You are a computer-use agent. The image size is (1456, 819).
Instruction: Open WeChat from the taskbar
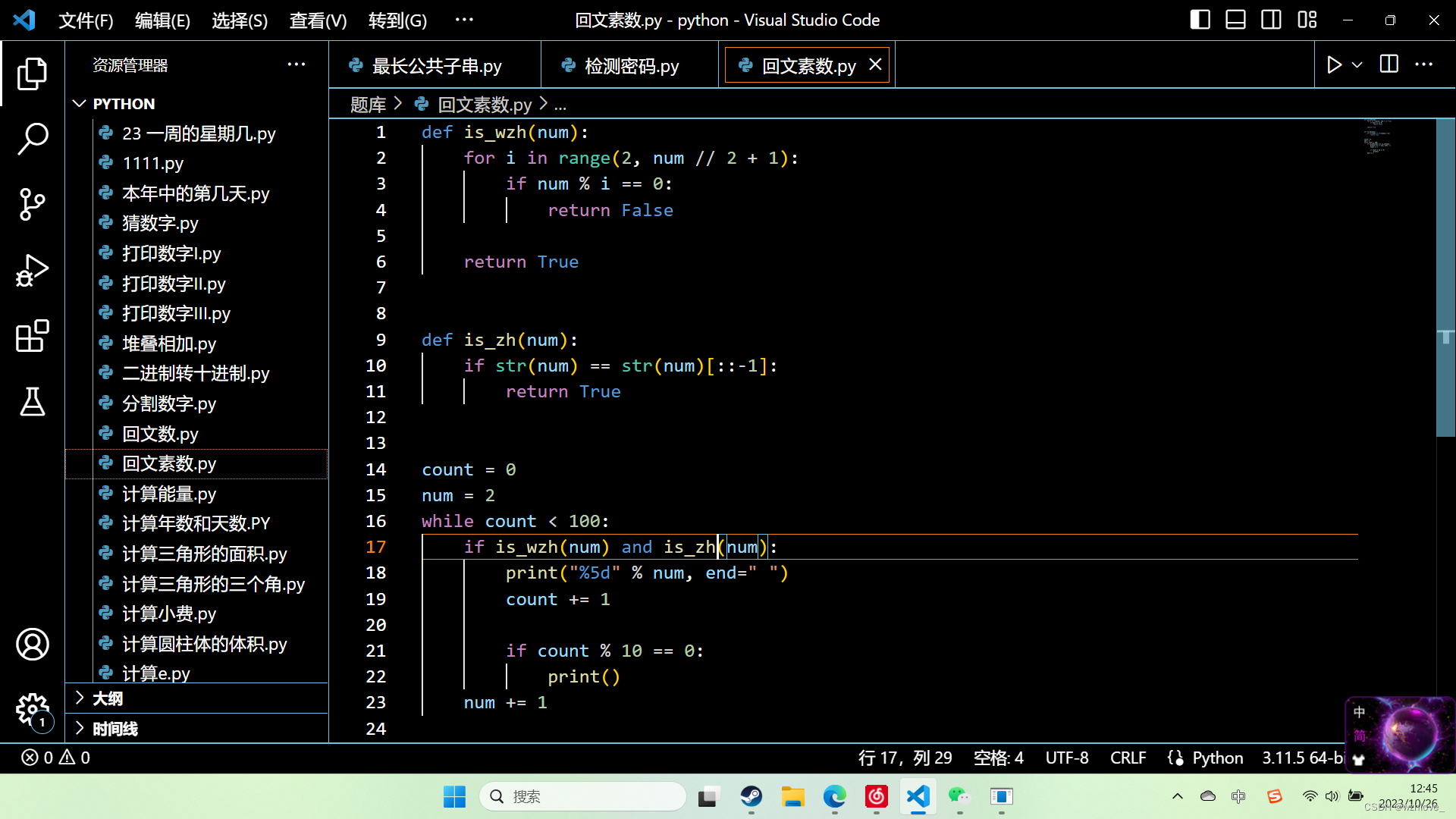[959, 796]
